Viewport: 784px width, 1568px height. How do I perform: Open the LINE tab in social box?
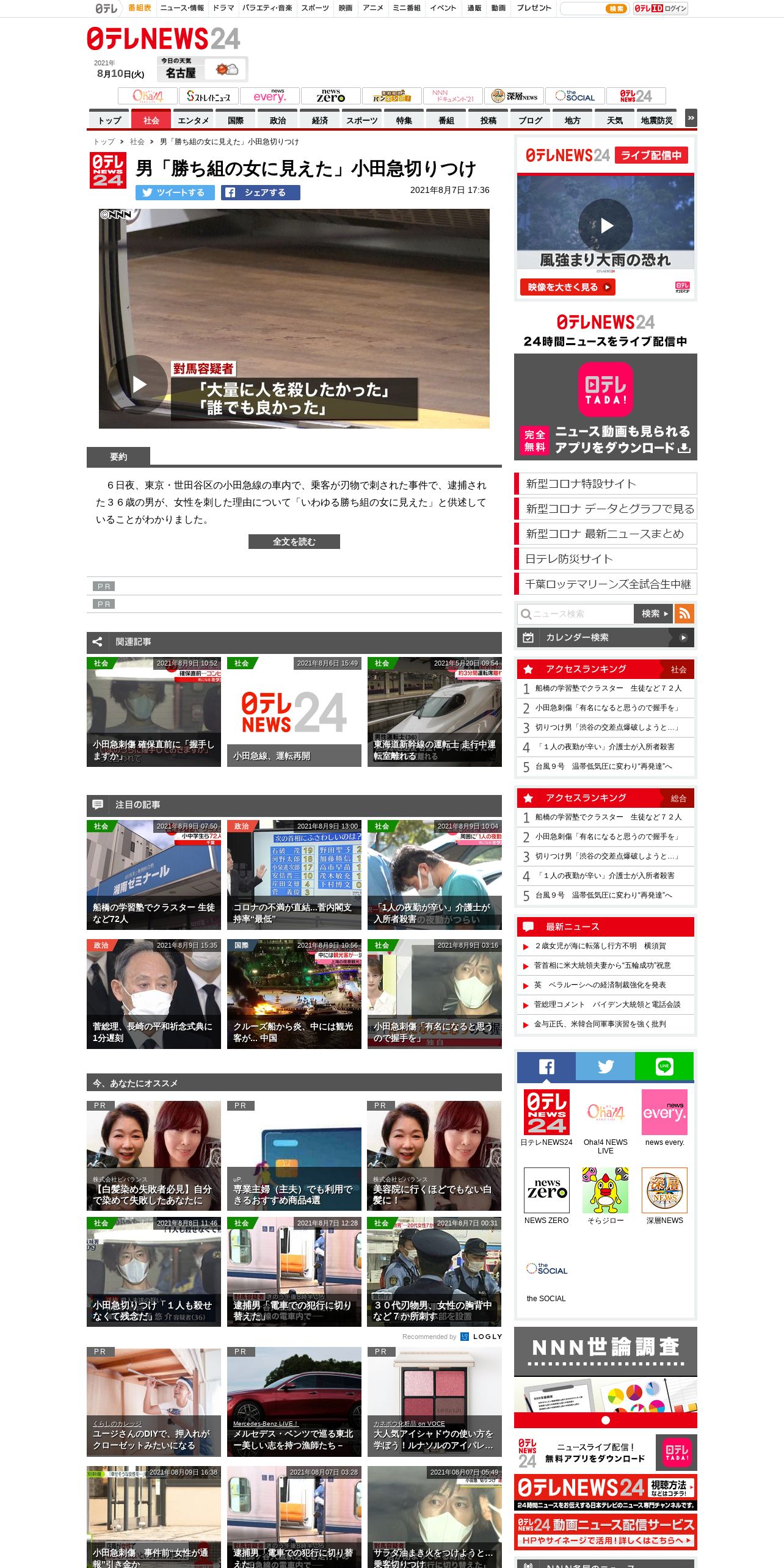[664, 1067]
